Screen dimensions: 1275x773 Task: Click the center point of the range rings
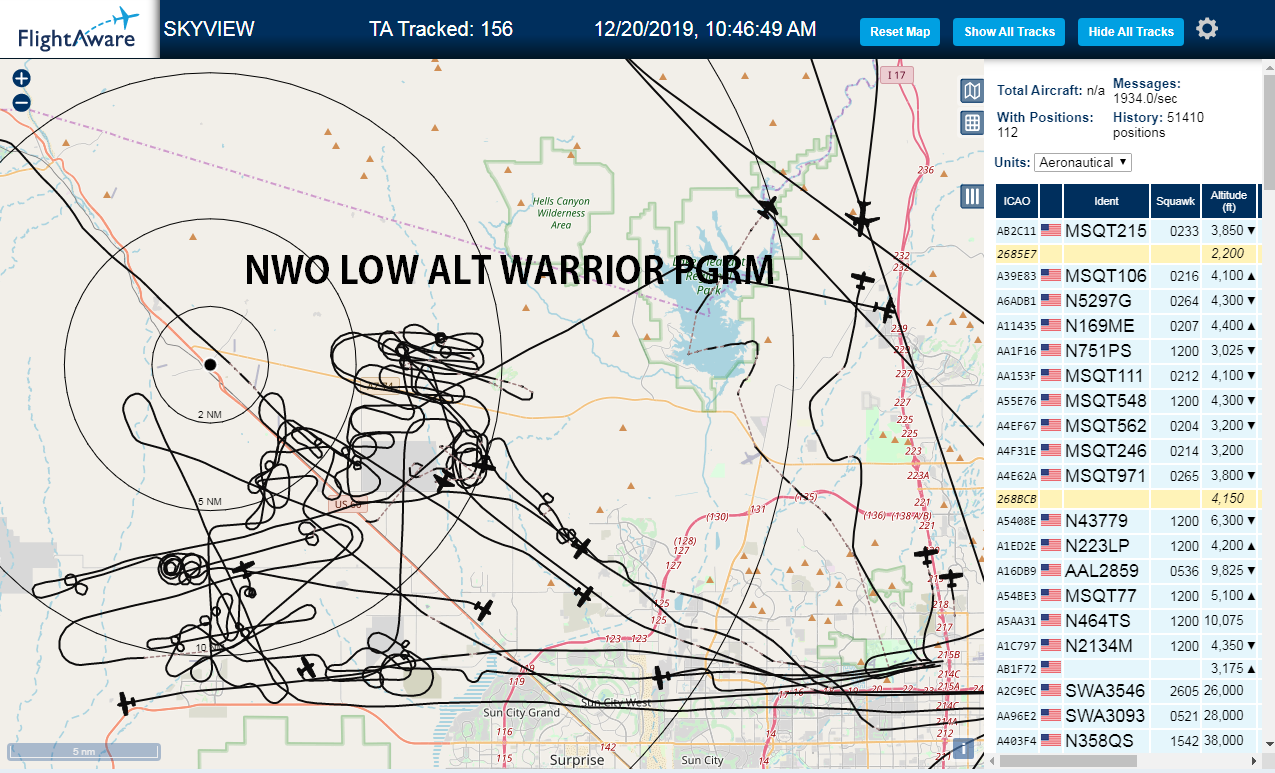tap(210, 364)
